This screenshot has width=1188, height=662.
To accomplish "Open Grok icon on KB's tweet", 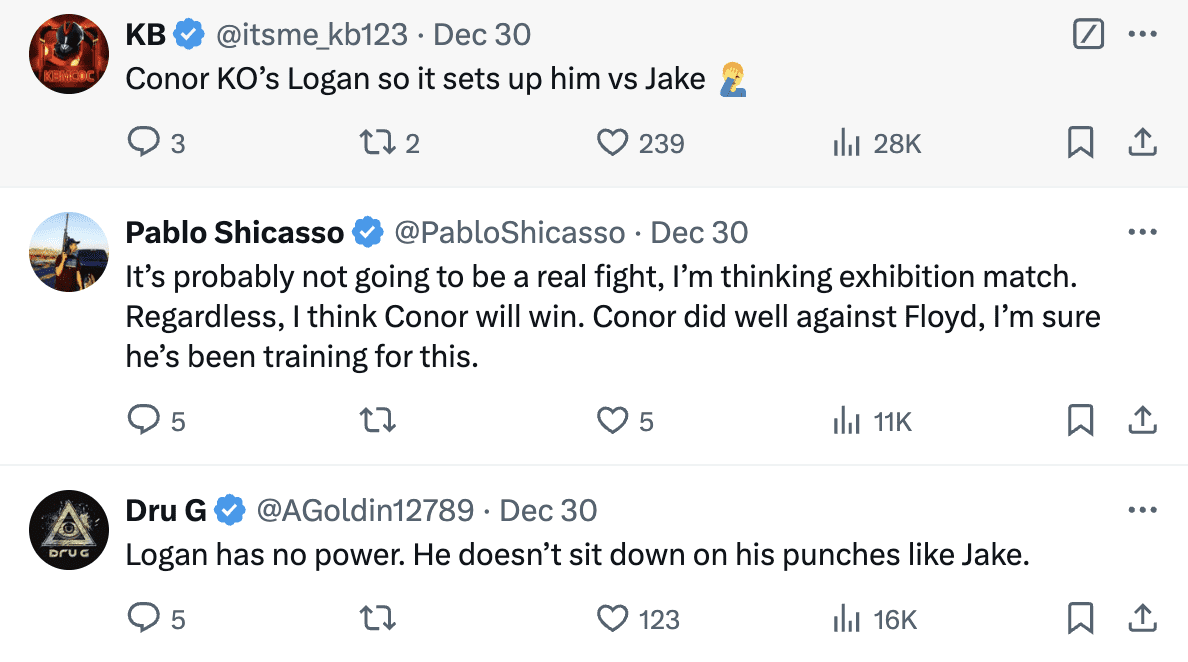I will coord(1087,35).
